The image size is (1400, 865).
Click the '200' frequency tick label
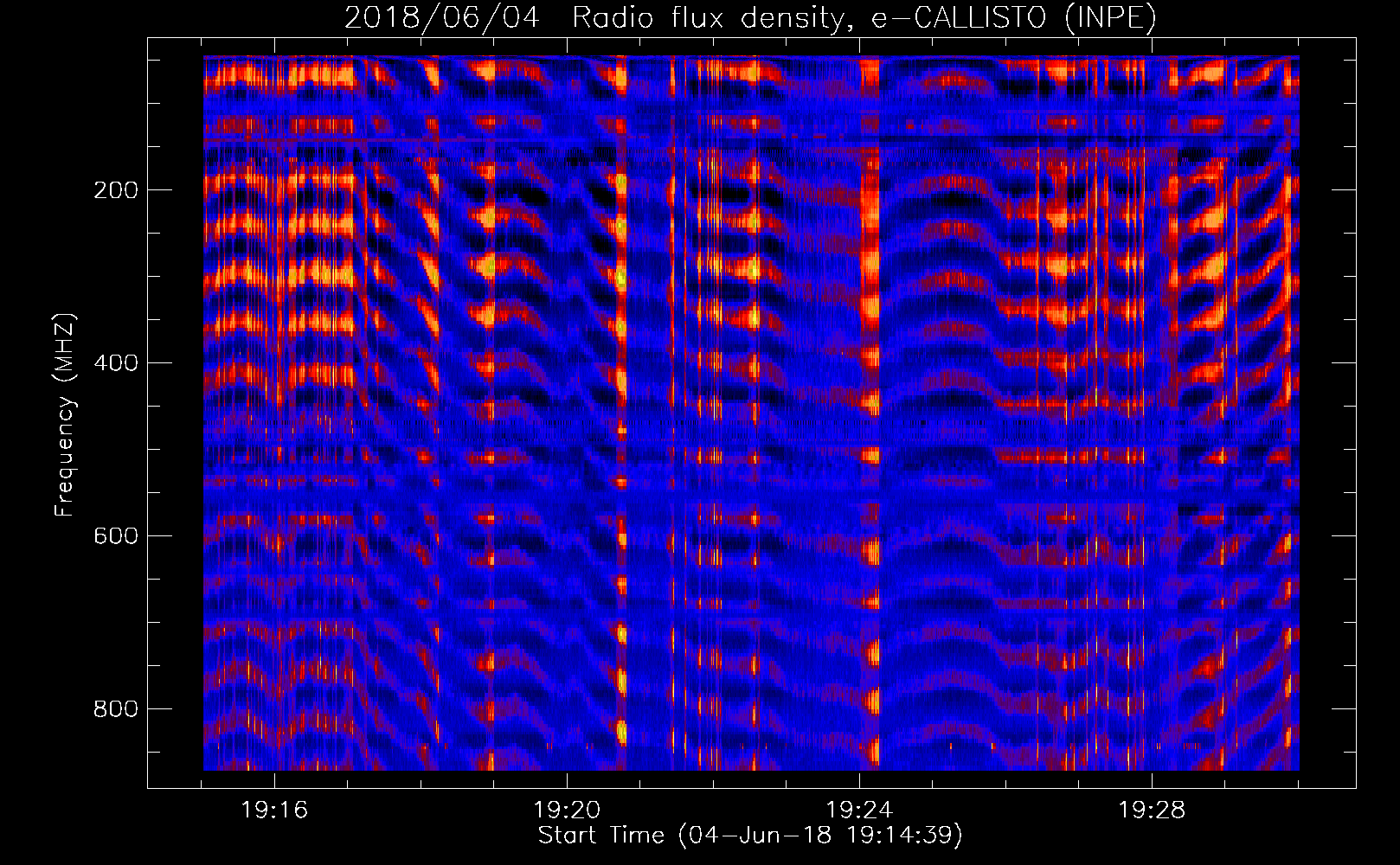(115, 190)
